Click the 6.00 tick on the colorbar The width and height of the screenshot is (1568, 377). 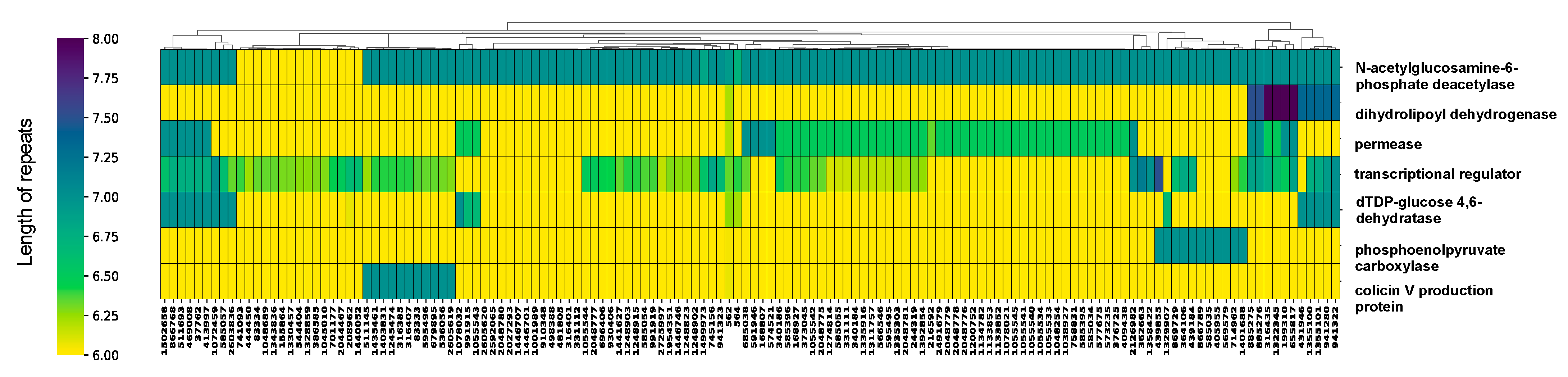(105, 356)
